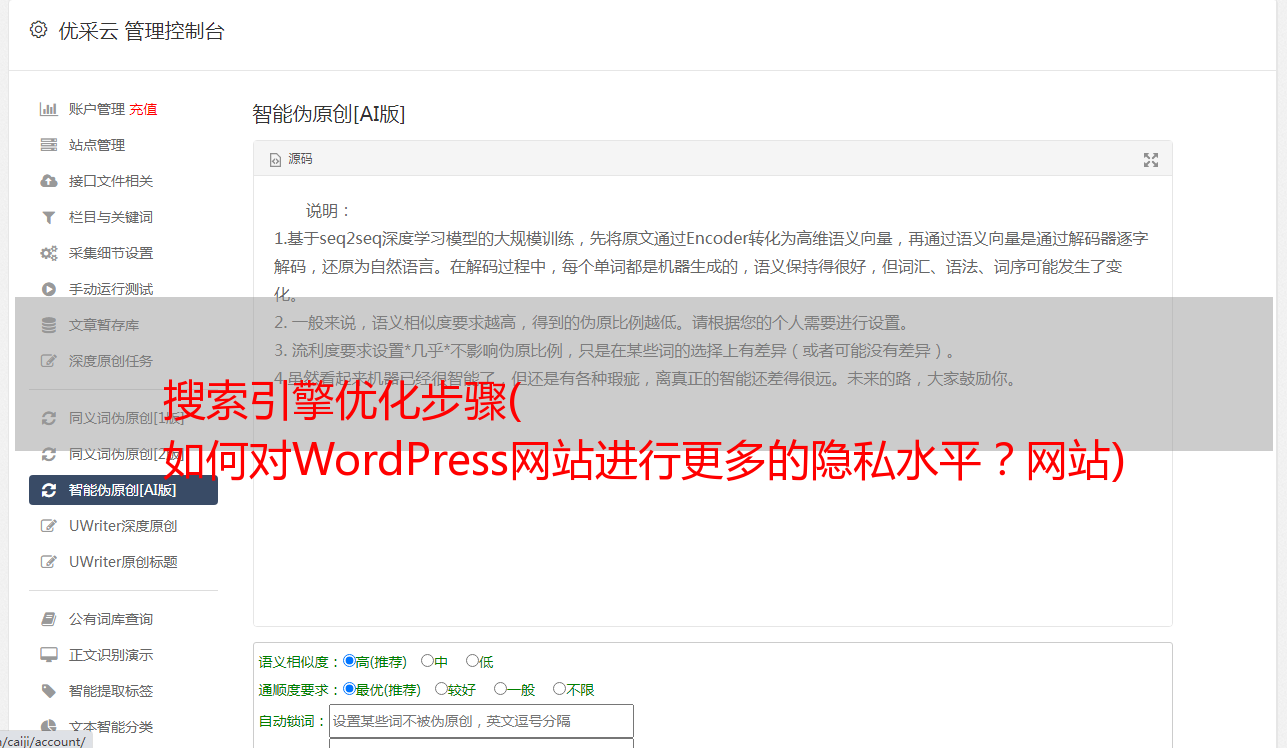Click the 自动锁词 input field
Image resolution: width=1287 pixels, height=748 pixels.
tap(481, 721)
